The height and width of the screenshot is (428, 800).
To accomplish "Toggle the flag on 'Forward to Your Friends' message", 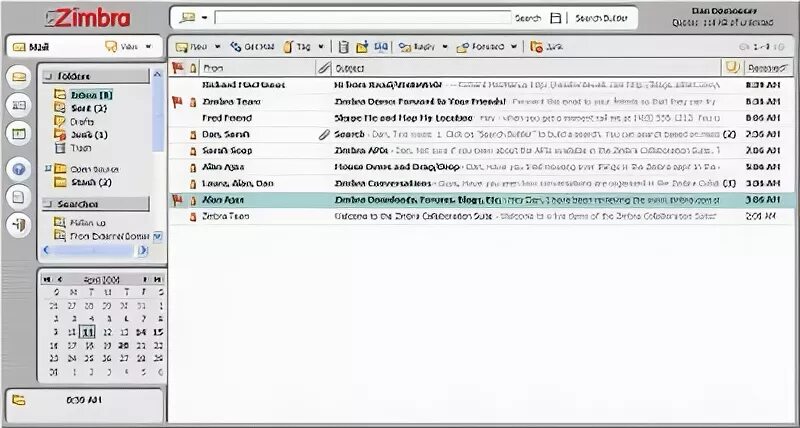I will (177, 102).
